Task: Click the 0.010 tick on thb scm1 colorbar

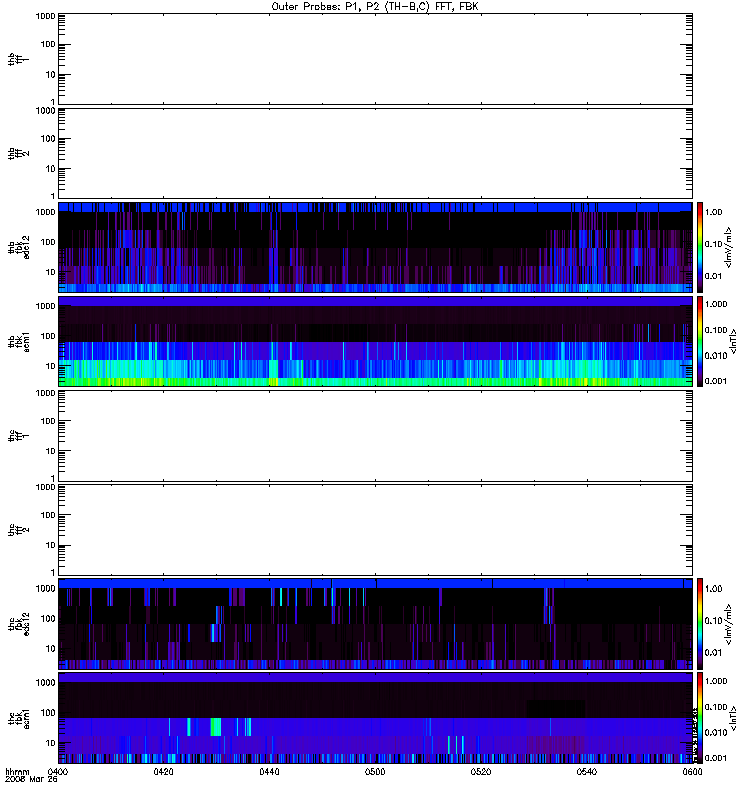Action: tap(716, 356)
